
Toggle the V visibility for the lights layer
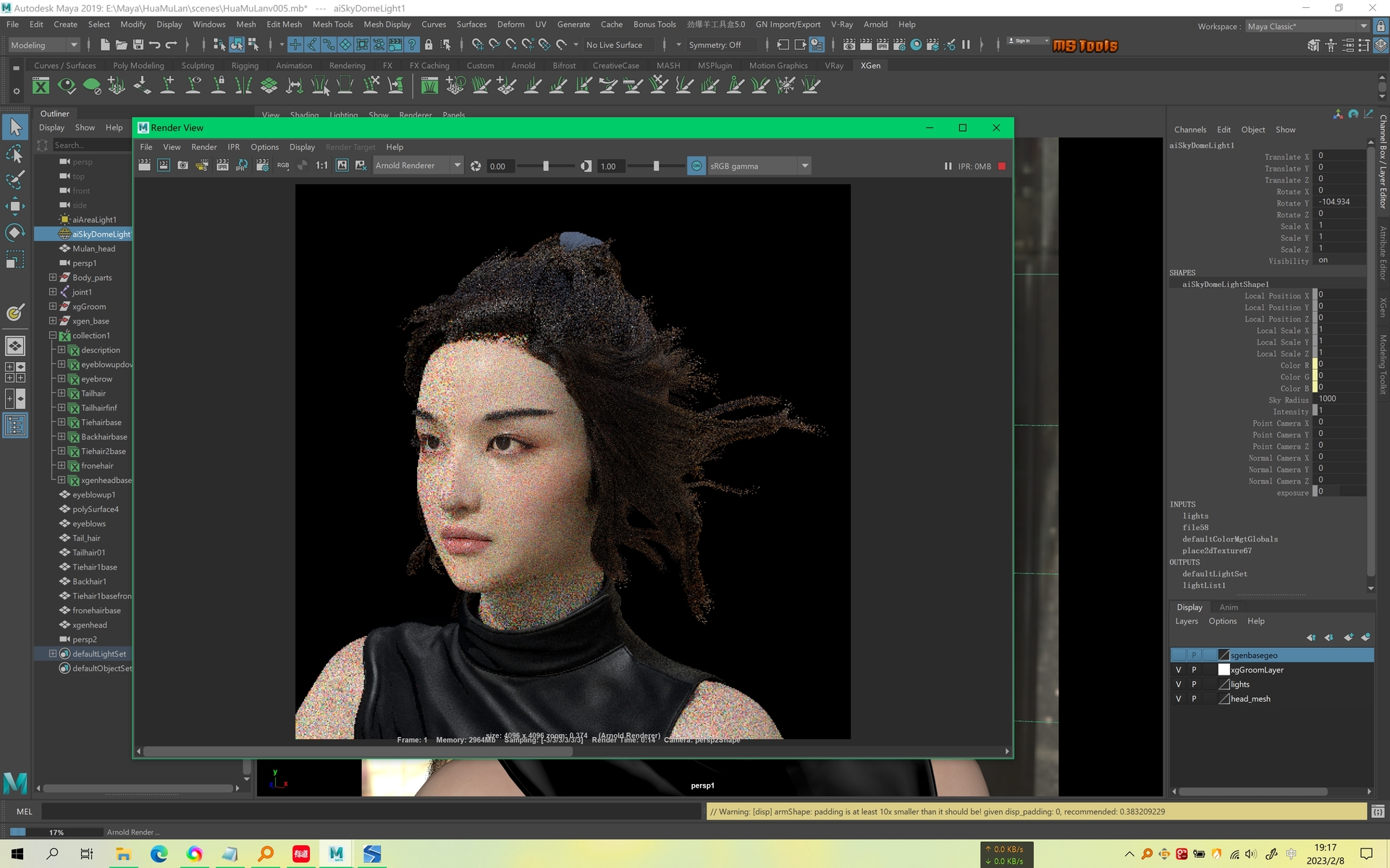[x=1179, y=684]
